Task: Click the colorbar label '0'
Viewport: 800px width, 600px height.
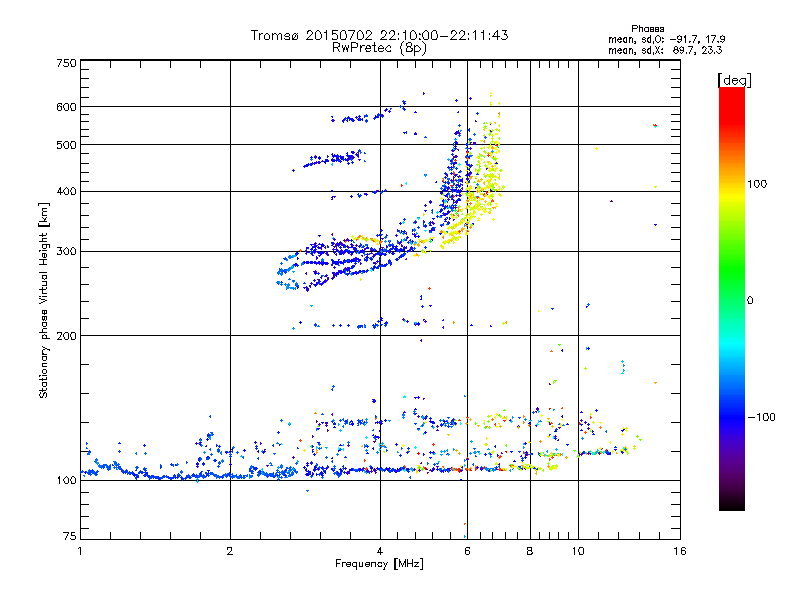Action: point(750,301)
